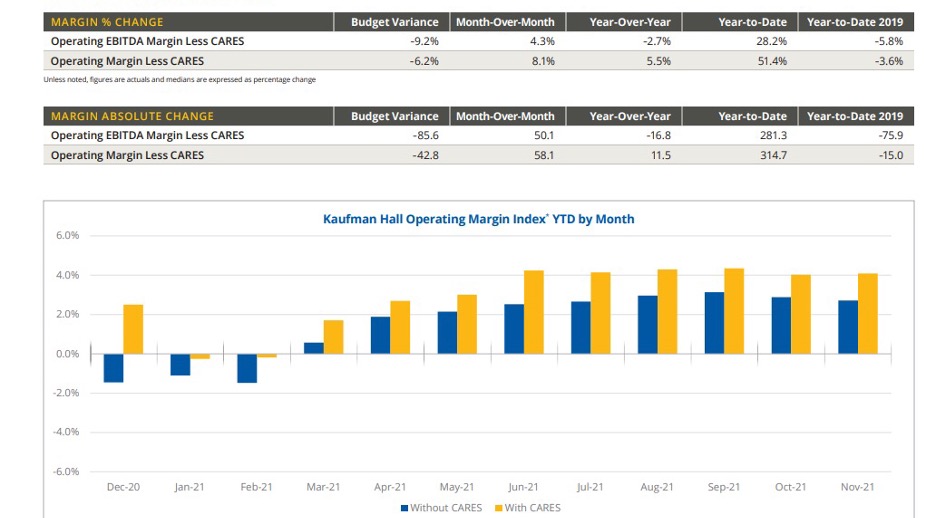
Task: Click the -9.2% cell
Action: point(424,41)
